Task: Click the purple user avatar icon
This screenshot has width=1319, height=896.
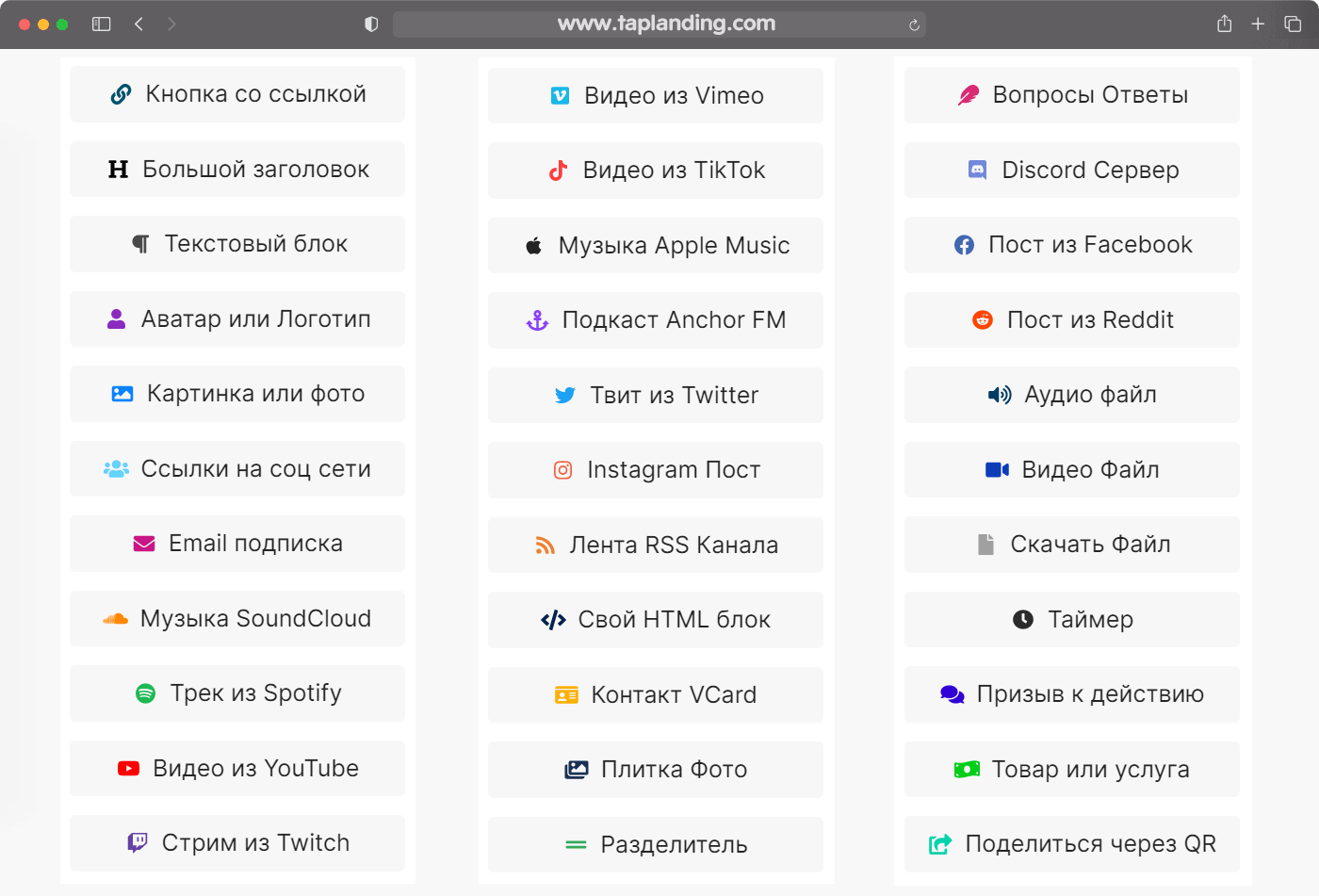Action: click(117, 319)
